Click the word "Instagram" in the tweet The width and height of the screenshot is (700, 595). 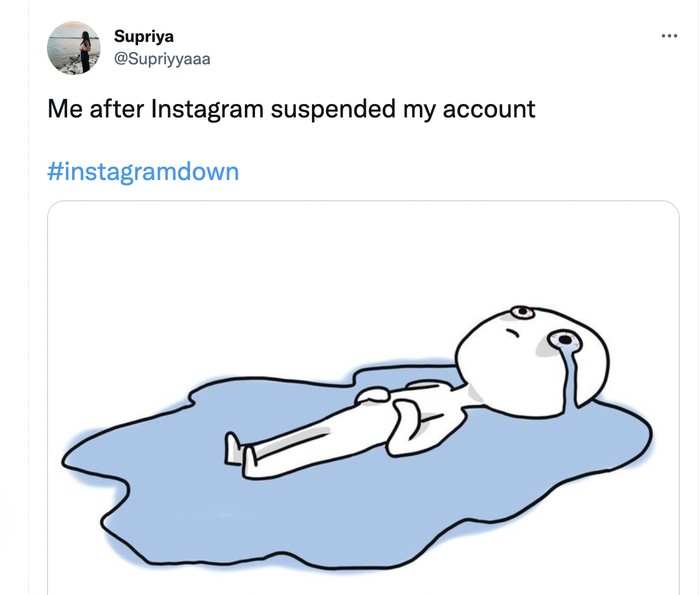208,108
